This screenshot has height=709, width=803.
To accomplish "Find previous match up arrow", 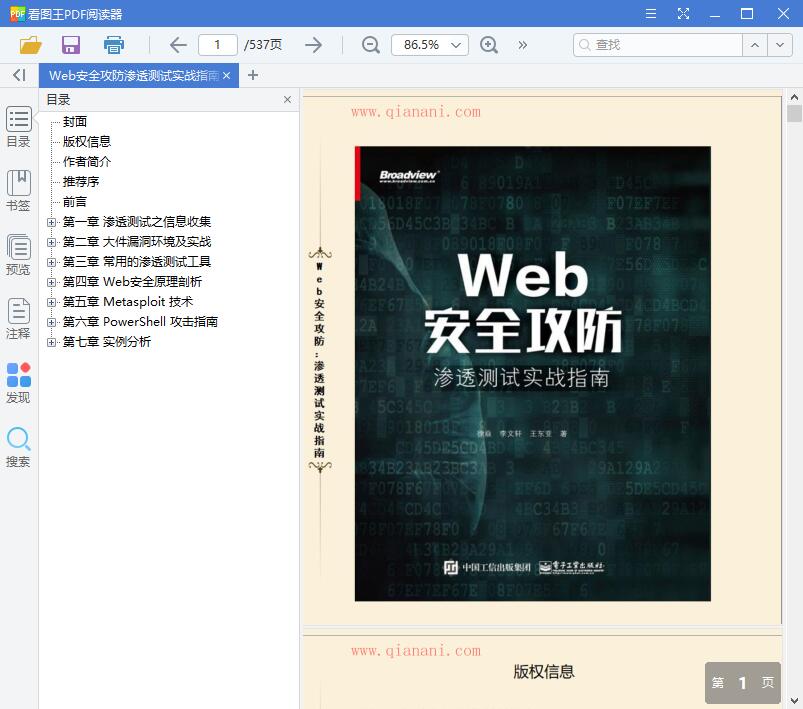I will (x=755, y=45).
